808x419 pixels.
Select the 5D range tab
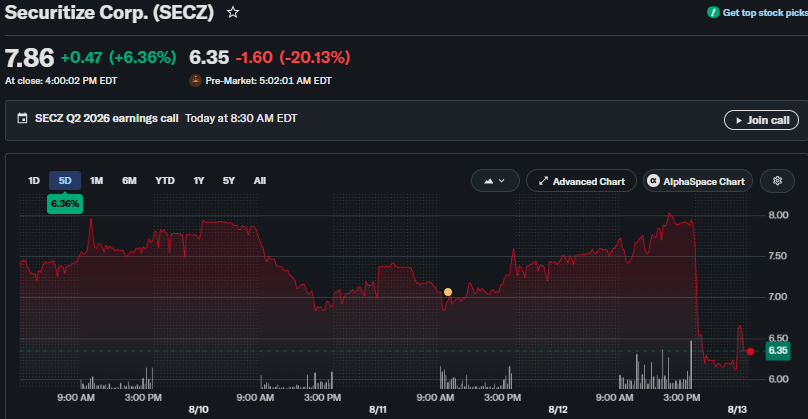(65, 181)
